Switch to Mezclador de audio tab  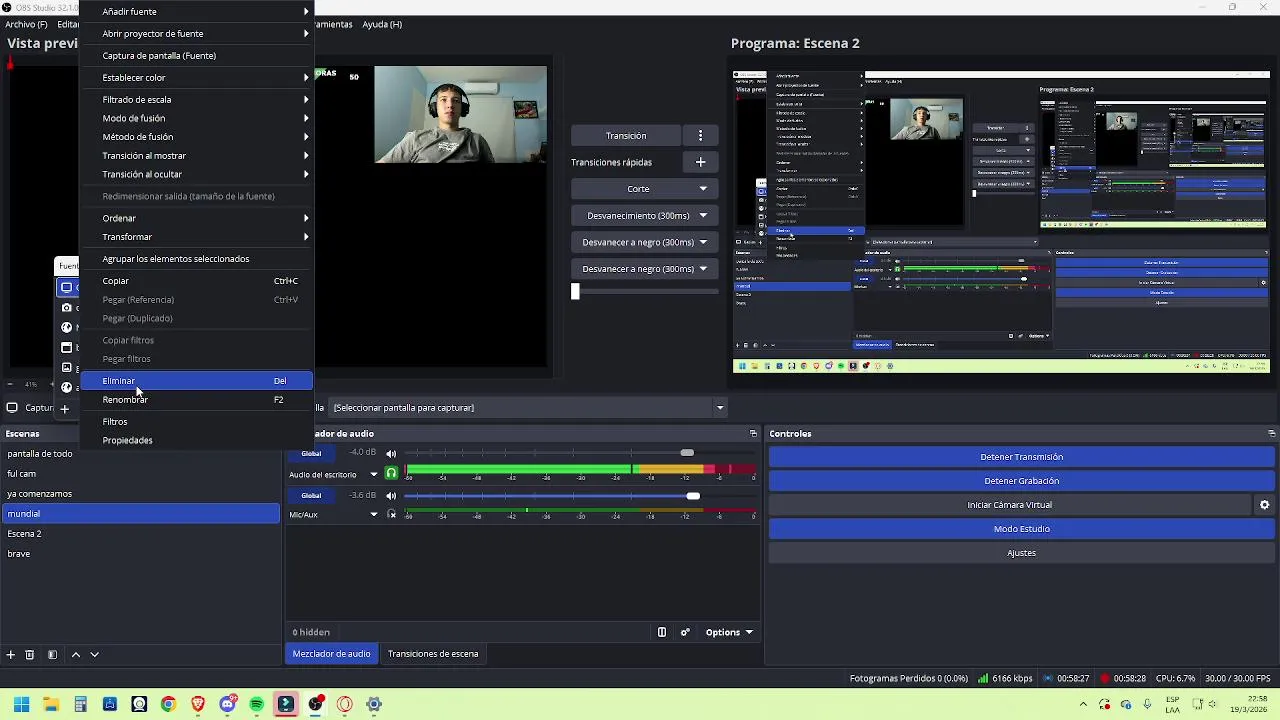point(331,654)
